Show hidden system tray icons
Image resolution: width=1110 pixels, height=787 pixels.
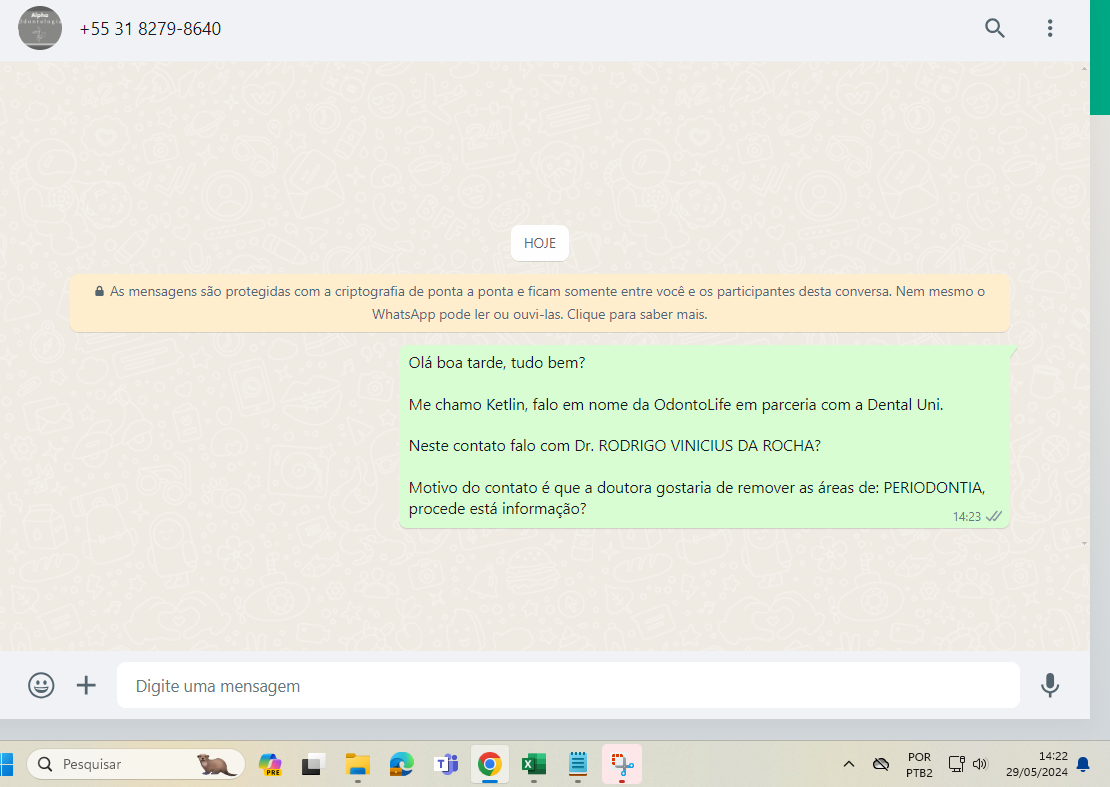coord(849,764)
